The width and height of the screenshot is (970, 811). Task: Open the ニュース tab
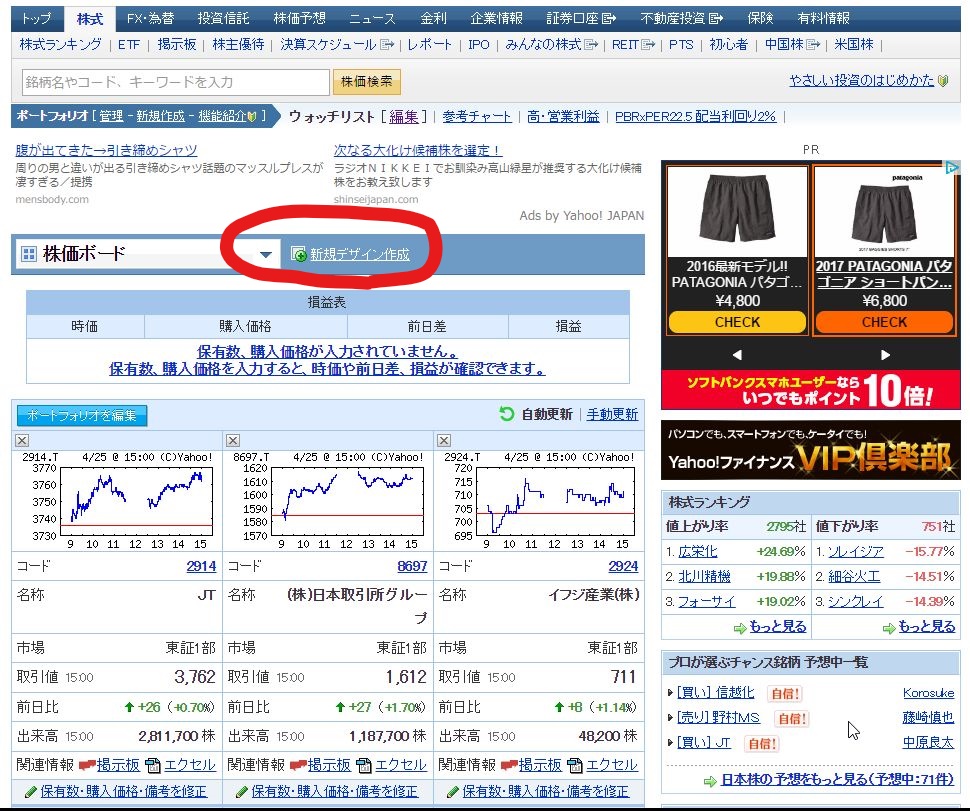click(x=372, y=19)
